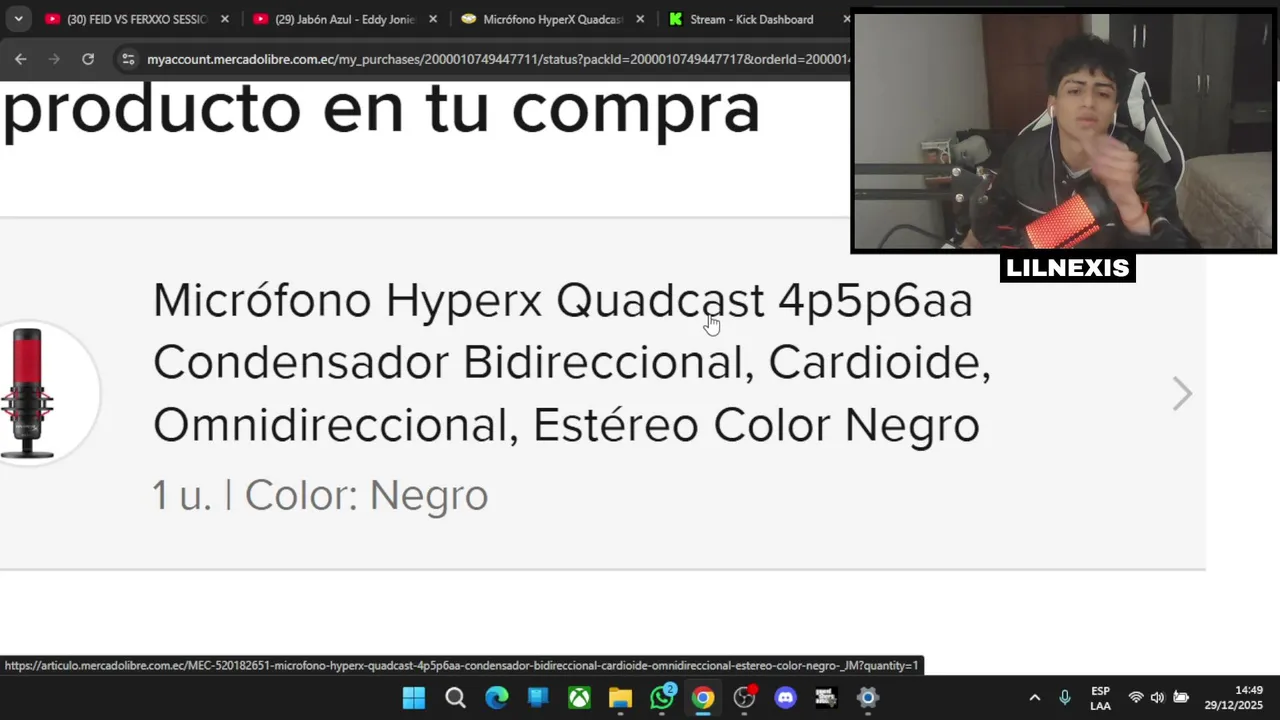This screenshot has width=1280, height=720.
Task: Close the FEID VS FERXXO tab
Action: point(224,19)
